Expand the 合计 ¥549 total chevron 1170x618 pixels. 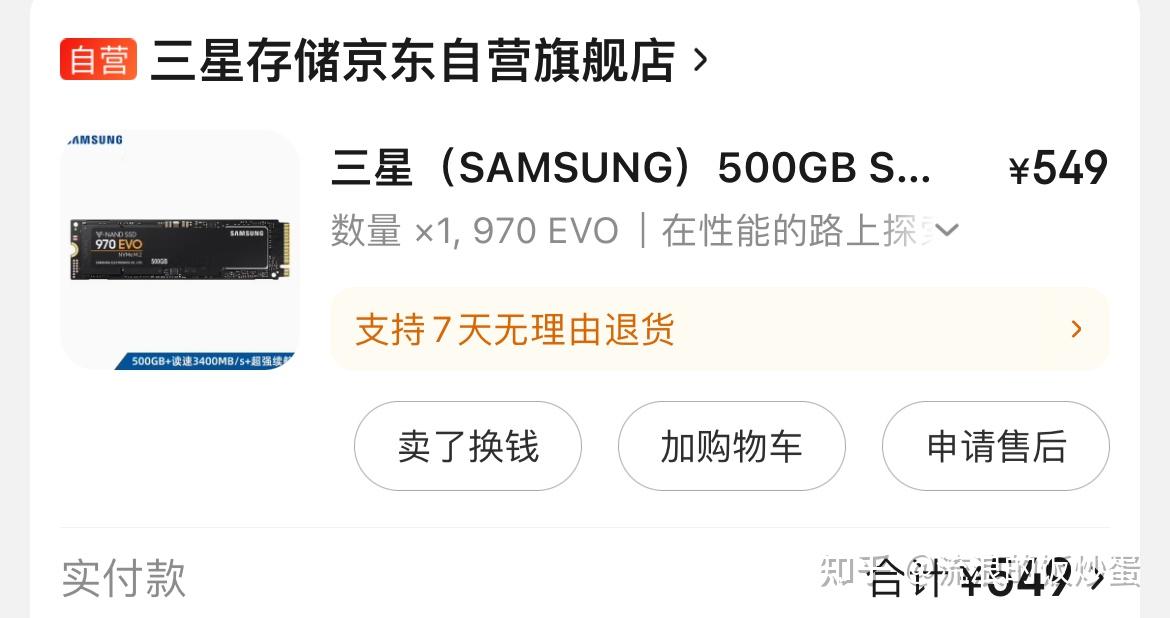[x=1095, y=579]
